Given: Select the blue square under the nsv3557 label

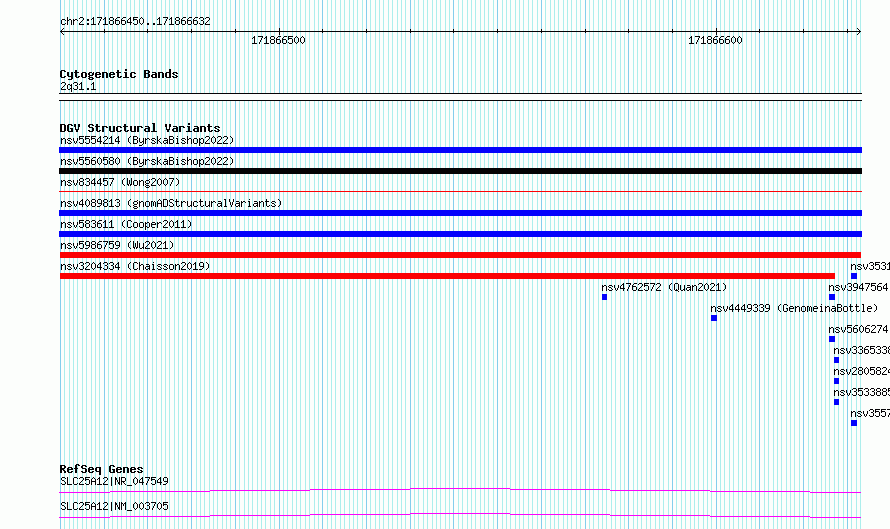Looking at the screenshot, I should tap(854, 423).
